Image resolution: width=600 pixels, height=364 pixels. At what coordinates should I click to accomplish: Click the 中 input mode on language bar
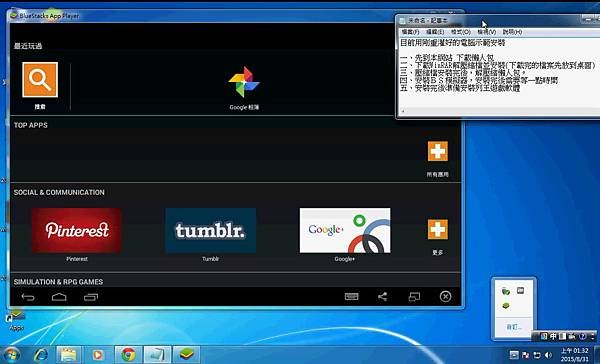point(553,336)
